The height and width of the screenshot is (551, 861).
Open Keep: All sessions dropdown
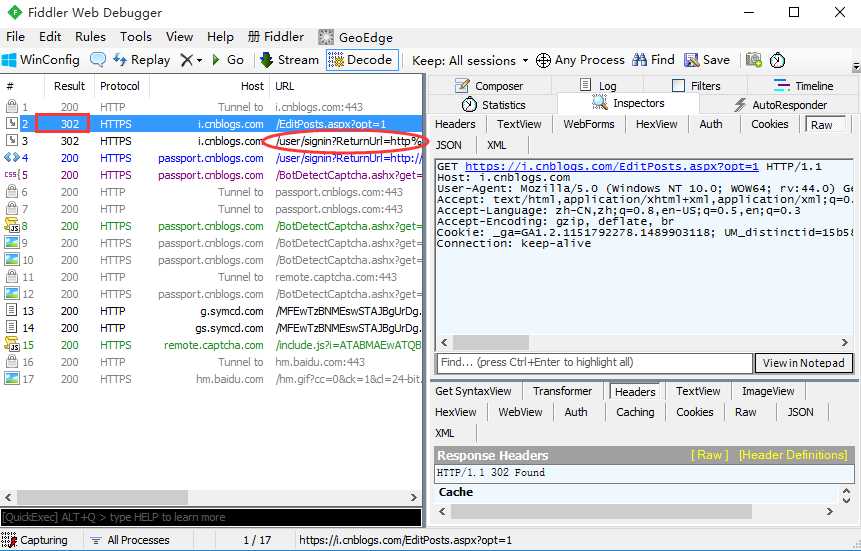470,60
